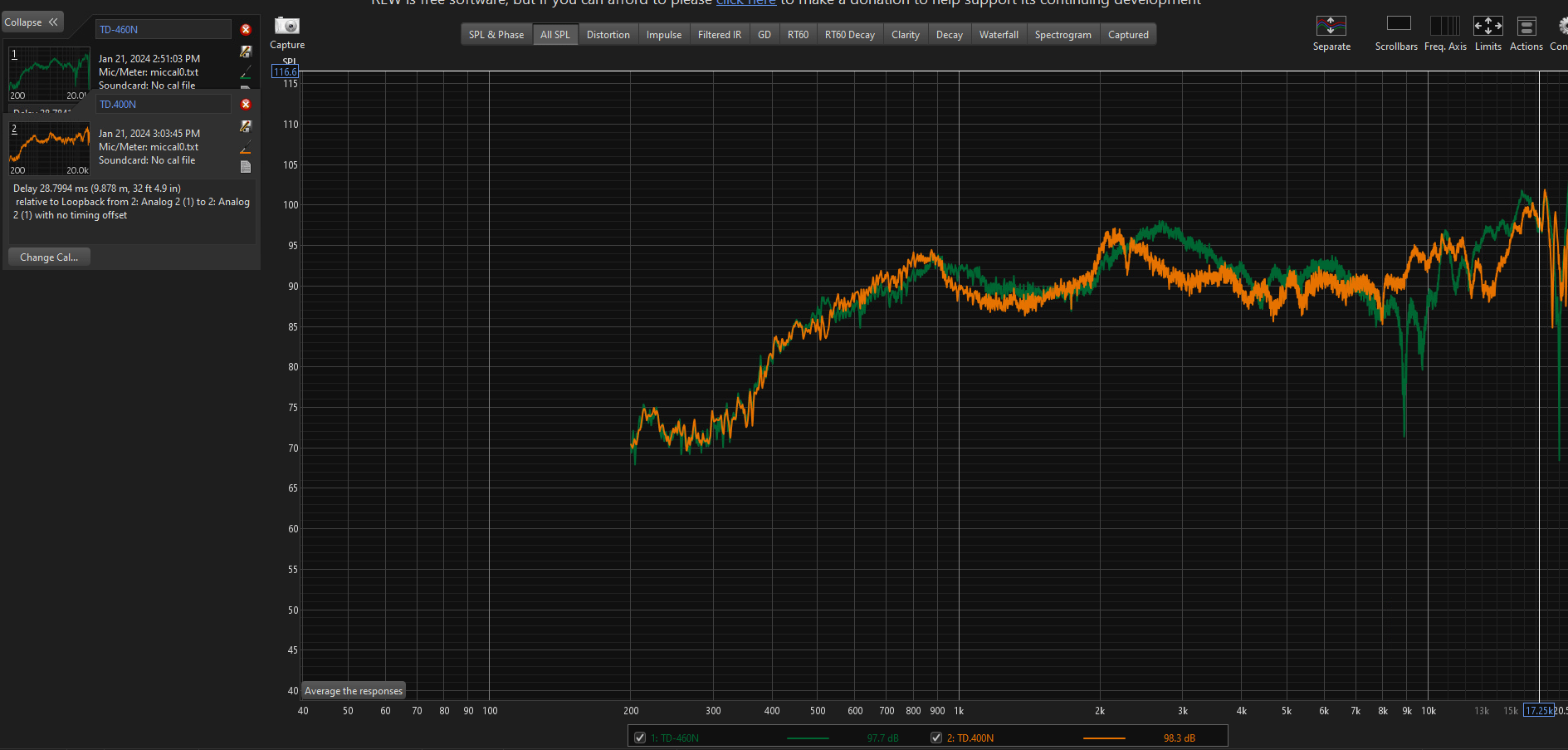
Task: Open the RT60 tab
Action: (798, 35)
